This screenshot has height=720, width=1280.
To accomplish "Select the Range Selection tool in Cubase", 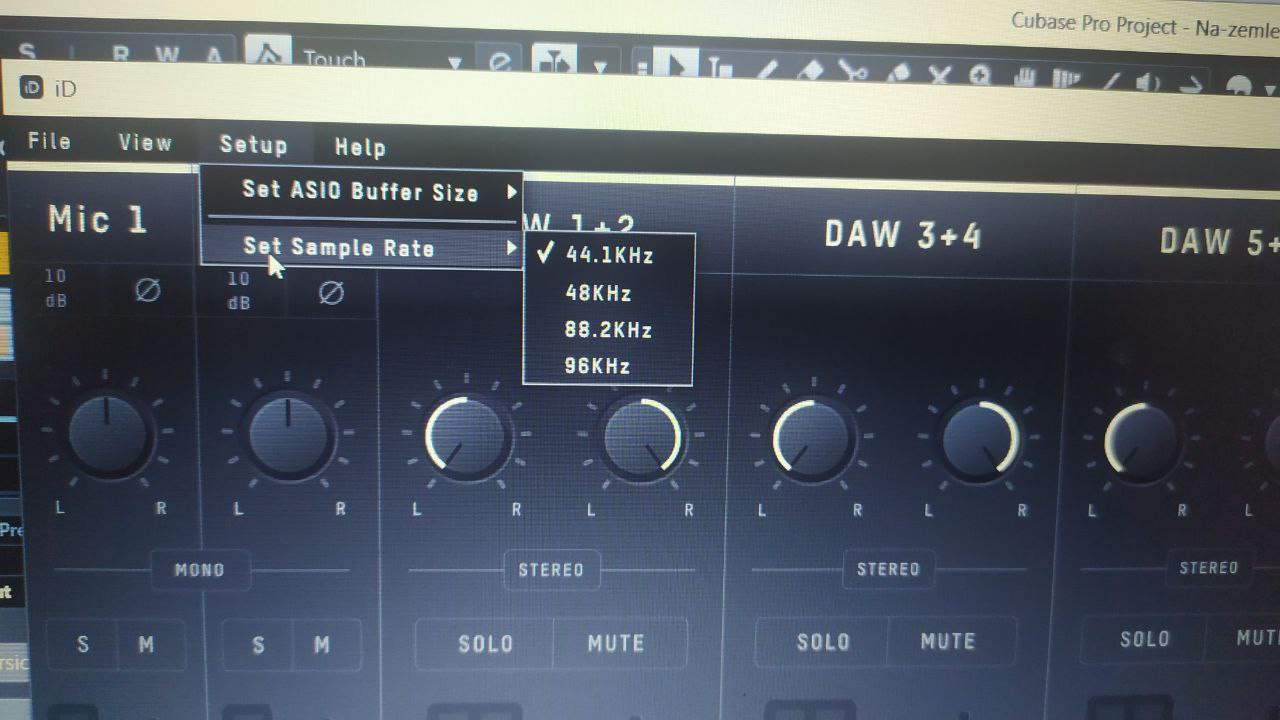I will click(x=719, y=68).
